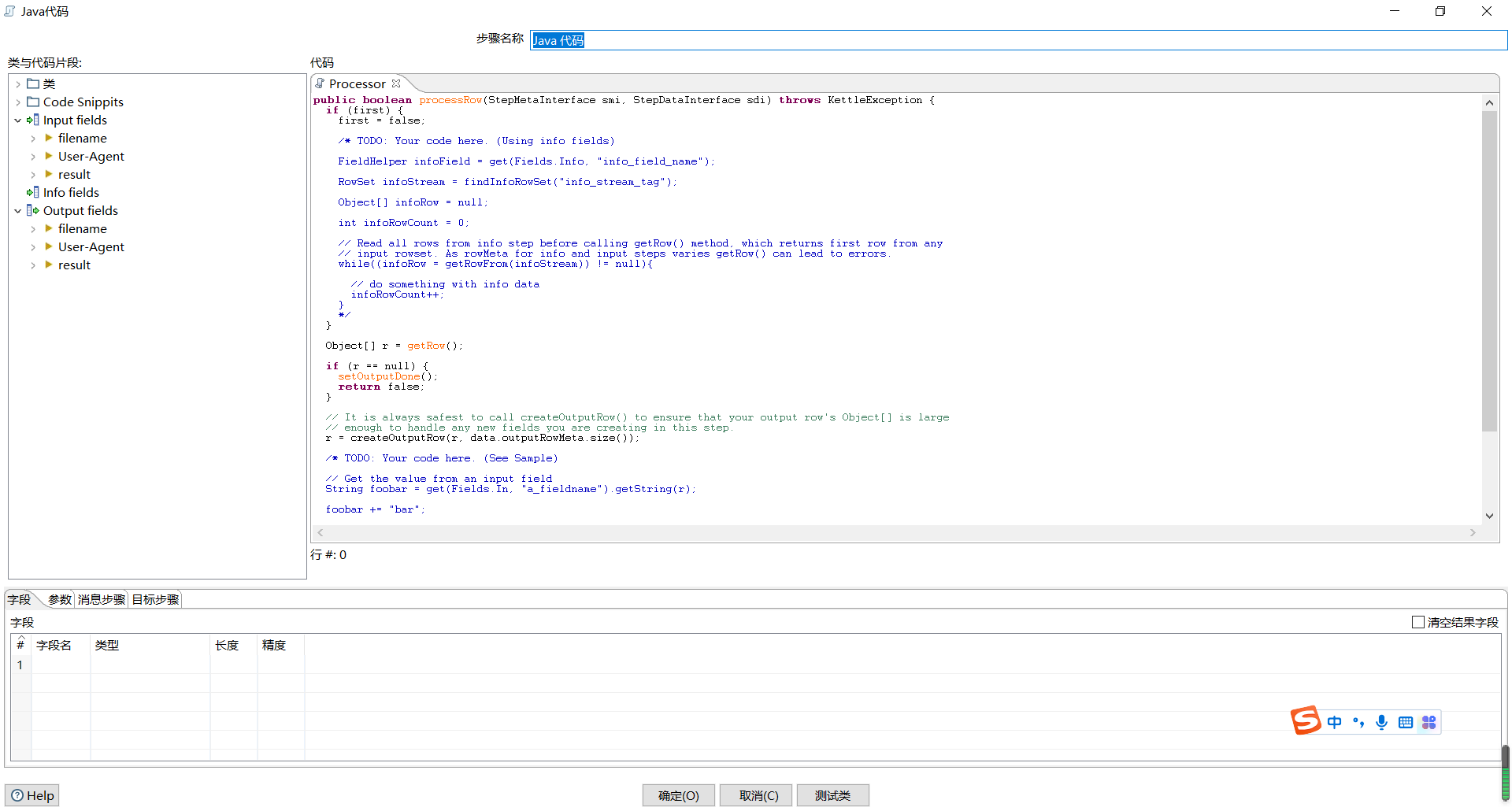Switch to the 字段 tab

click(x=20, y=599)
